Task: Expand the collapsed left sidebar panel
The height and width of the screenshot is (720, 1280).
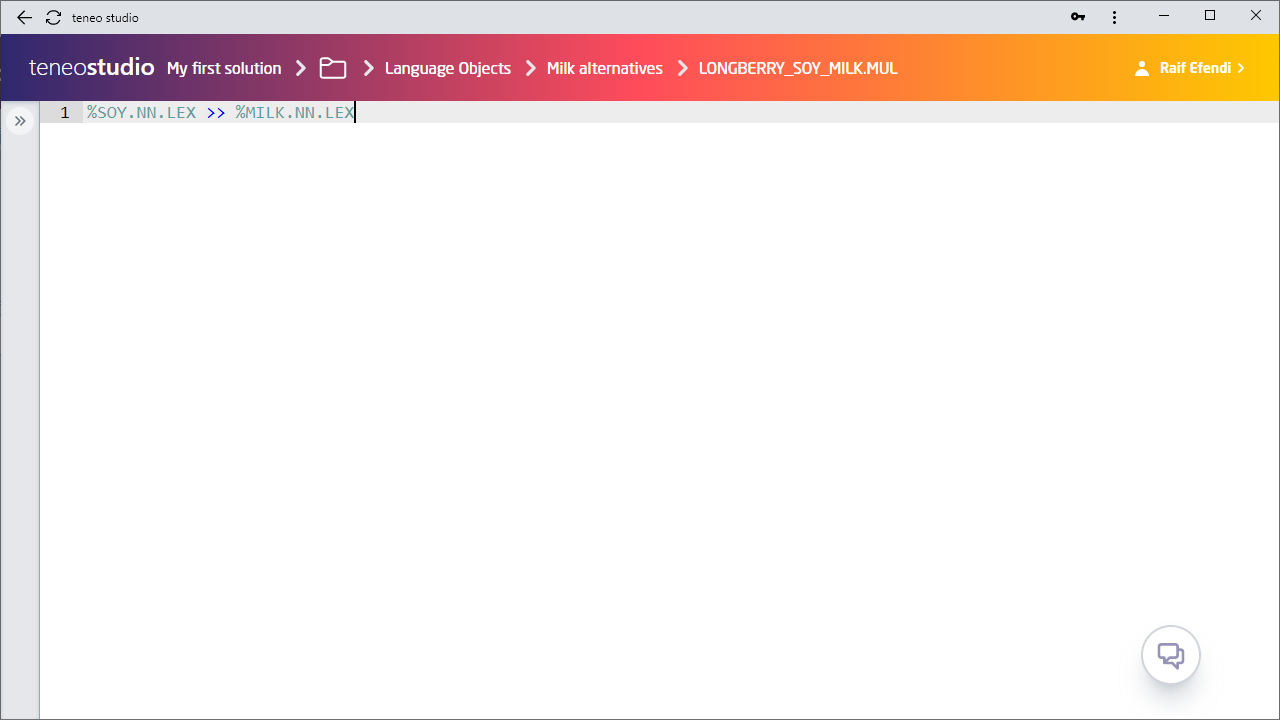Action: (x=19, y=121)
